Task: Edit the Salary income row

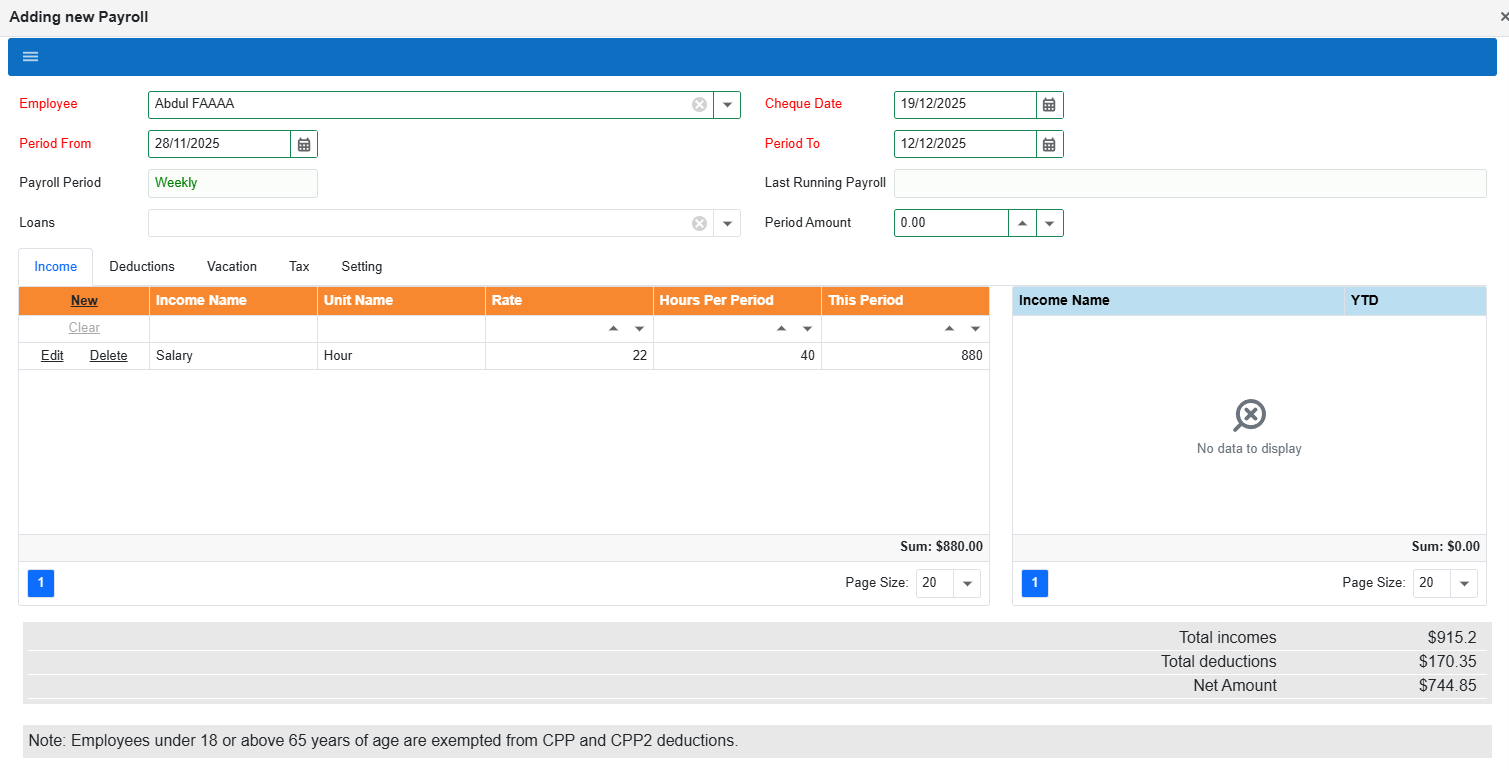Action: coord(52,356)
